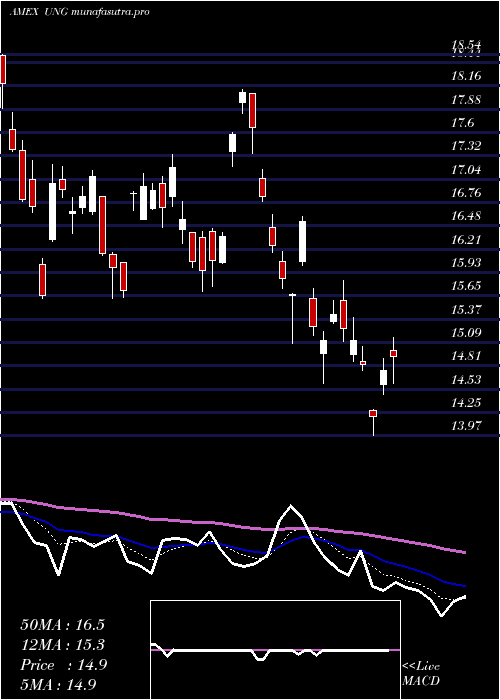Viewport: 500px width, 700px height.
Task: Select the 17.32 price label
Action: tap(466, 146)
